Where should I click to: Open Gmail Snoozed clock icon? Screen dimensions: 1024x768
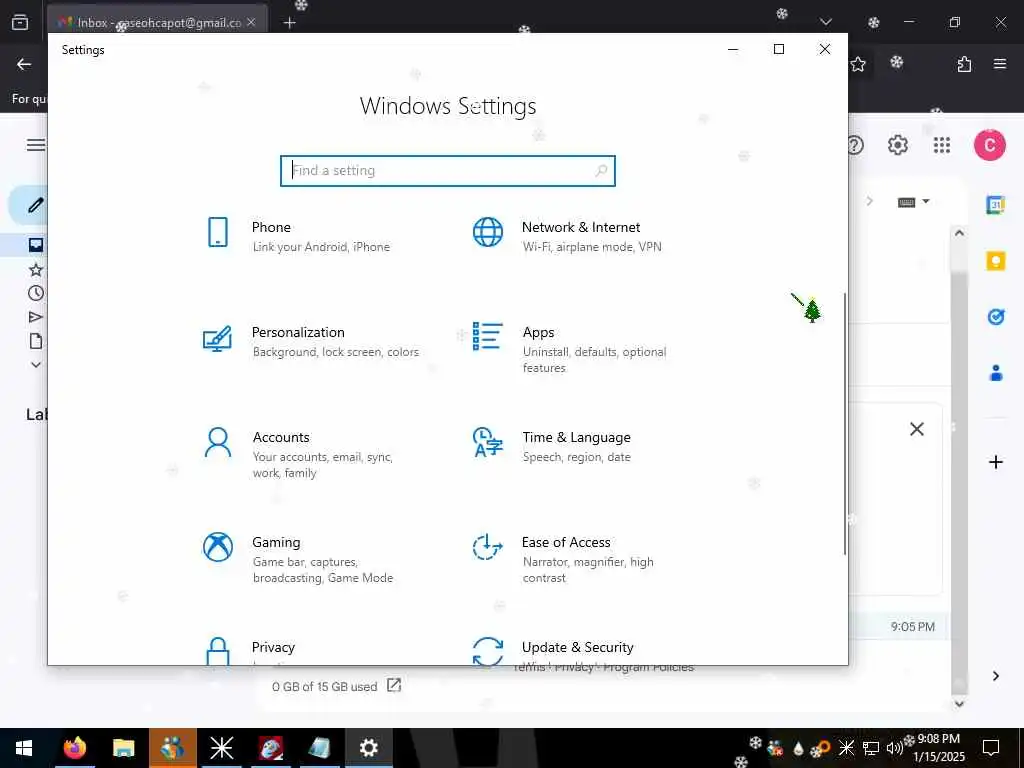36,293
